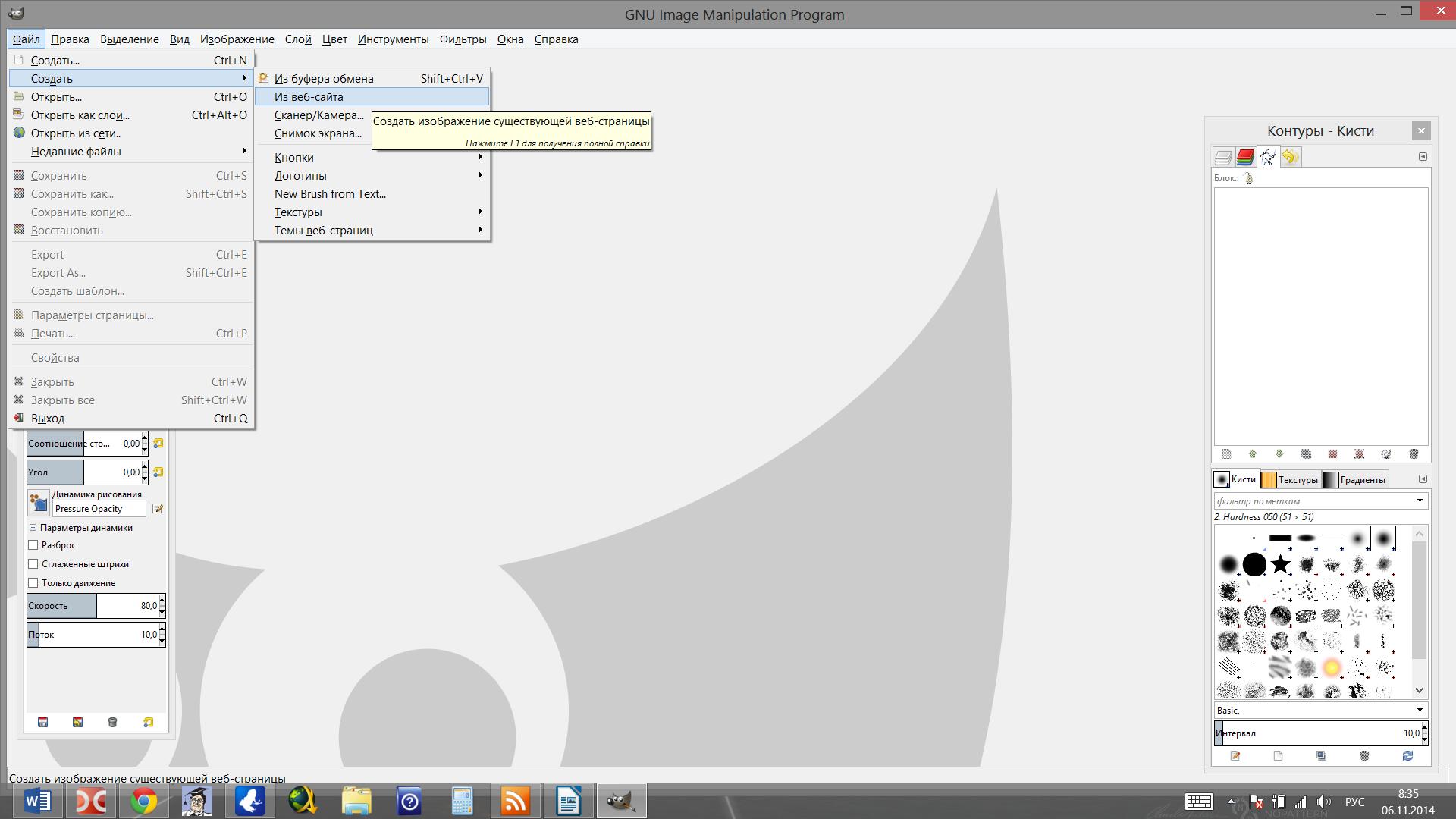Toggle the Сглаженные штрихи checkbox
Viewport: 1456px width, 819px height.
point(33,564)
